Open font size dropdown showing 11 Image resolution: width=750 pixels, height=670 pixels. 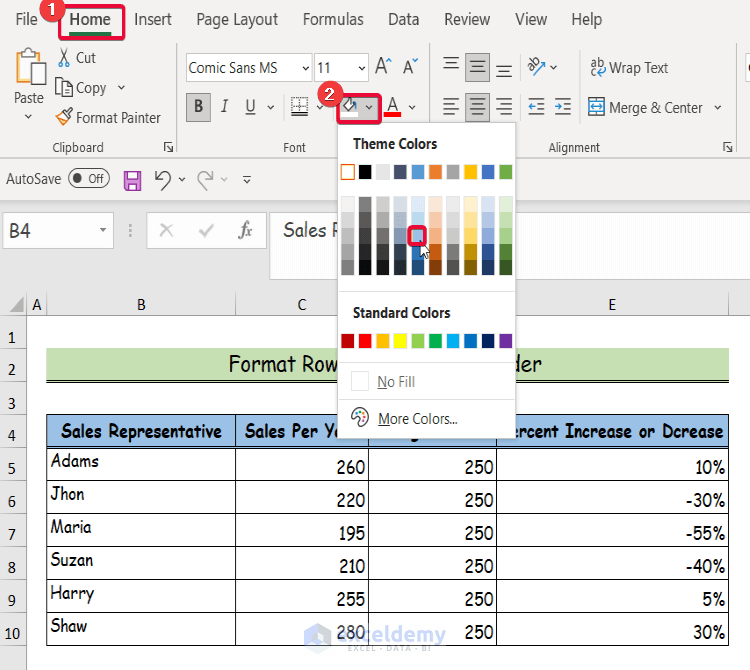pos(362,68)
